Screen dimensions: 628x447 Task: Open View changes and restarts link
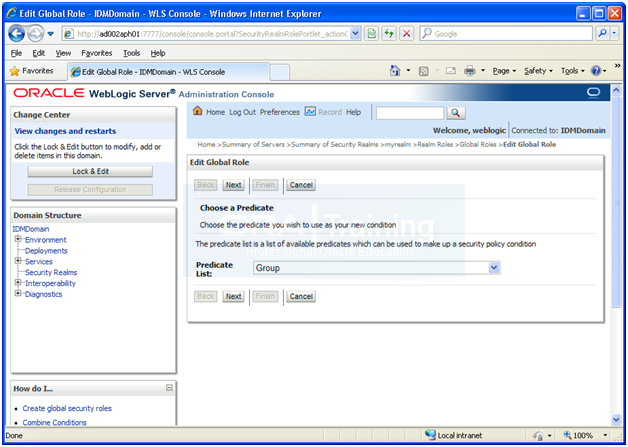[x=65, y=131]
